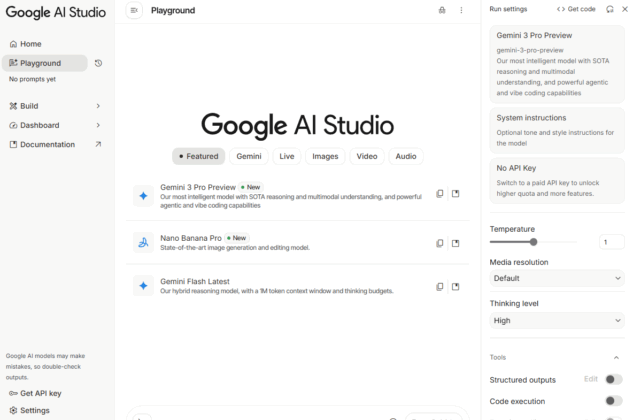Switch to the Gemini model tab
The height and width of the screenshot is (420, 633).
tap(249, 156)
